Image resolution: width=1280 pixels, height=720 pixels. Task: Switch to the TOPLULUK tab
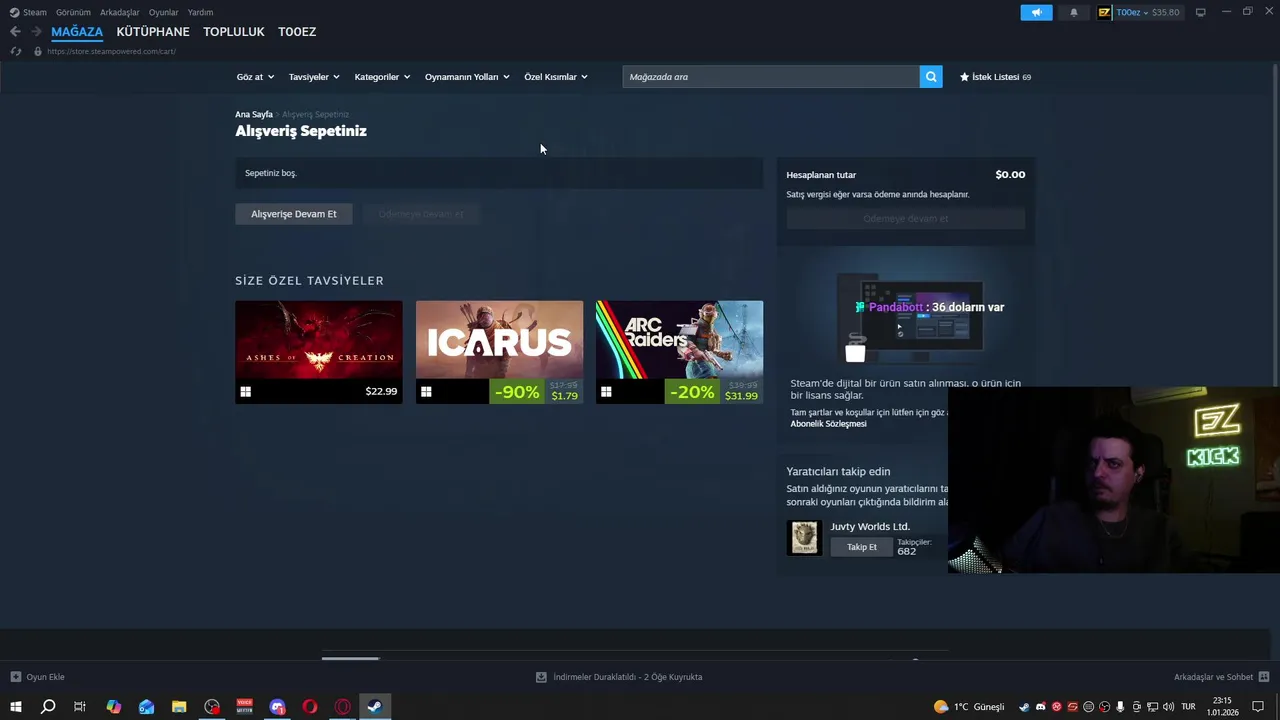pos(234,32)
